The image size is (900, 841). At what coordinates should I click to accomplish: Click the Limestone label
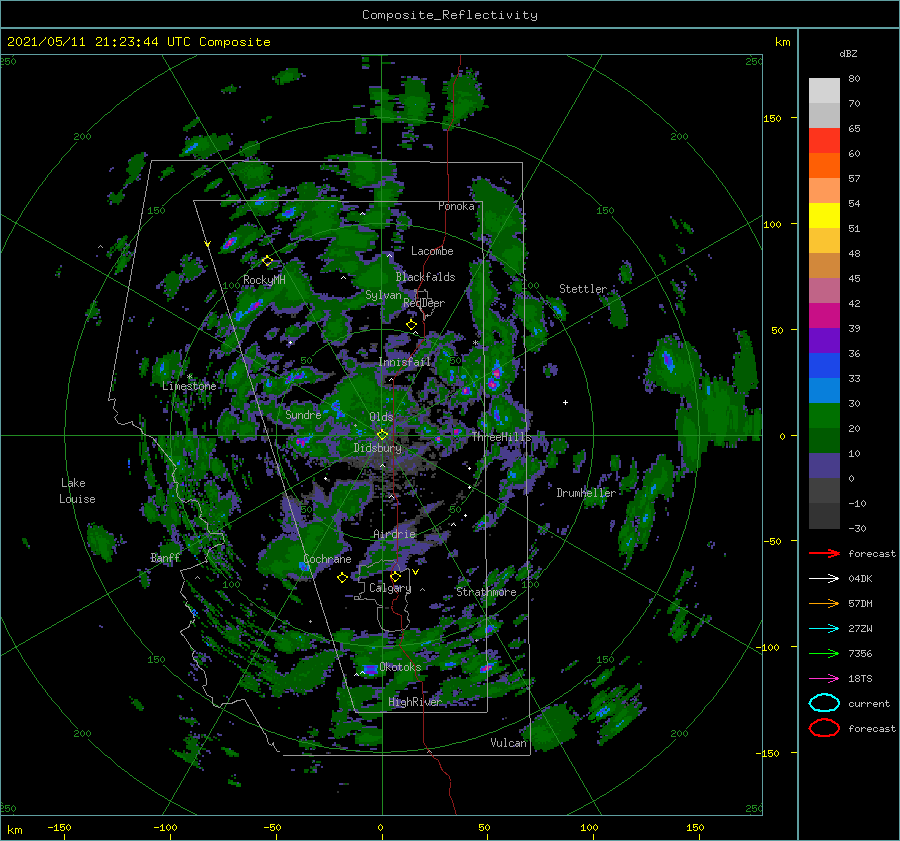tap(189, 386)
